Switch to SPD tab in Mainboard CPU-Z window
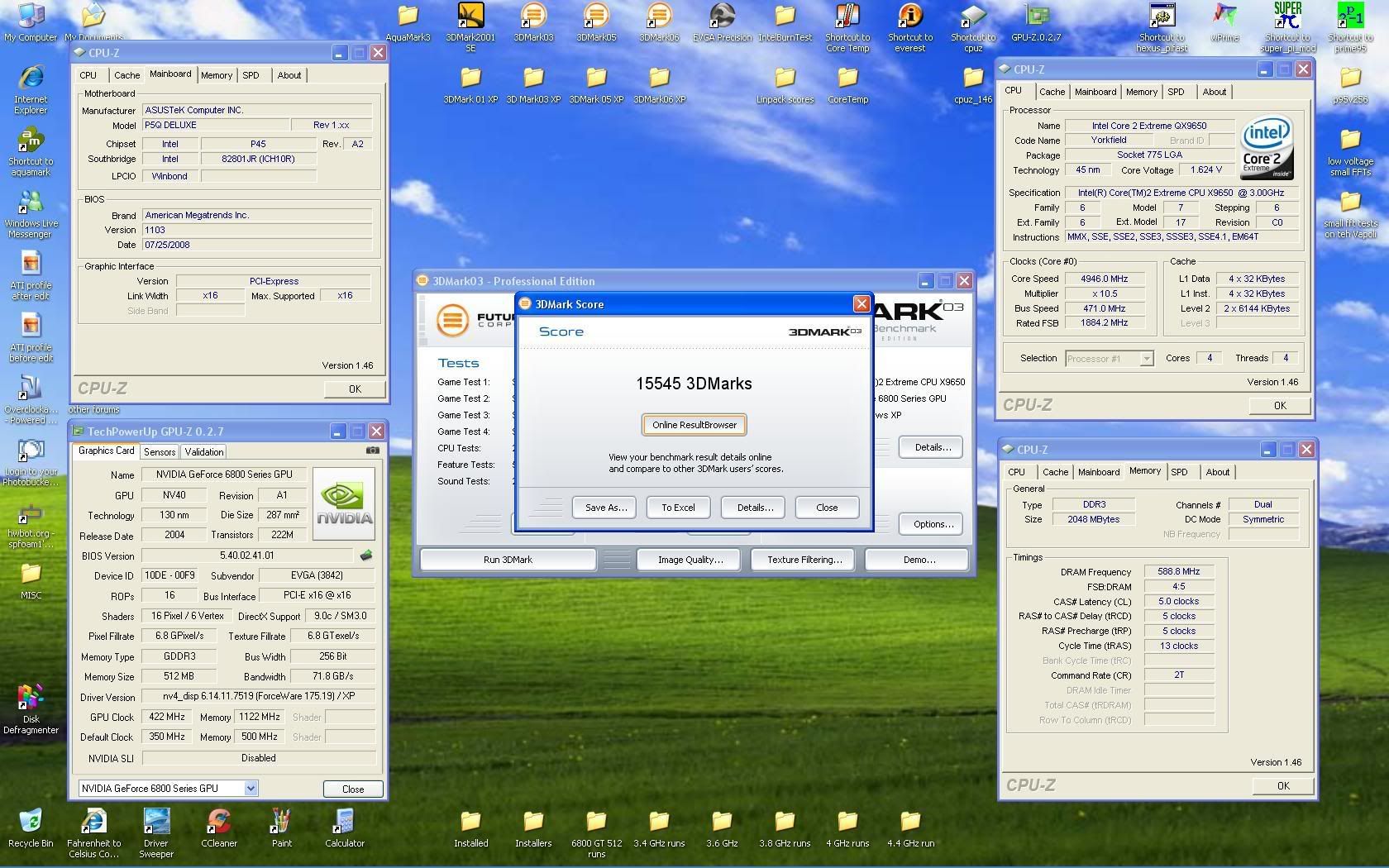 [251, 75]
